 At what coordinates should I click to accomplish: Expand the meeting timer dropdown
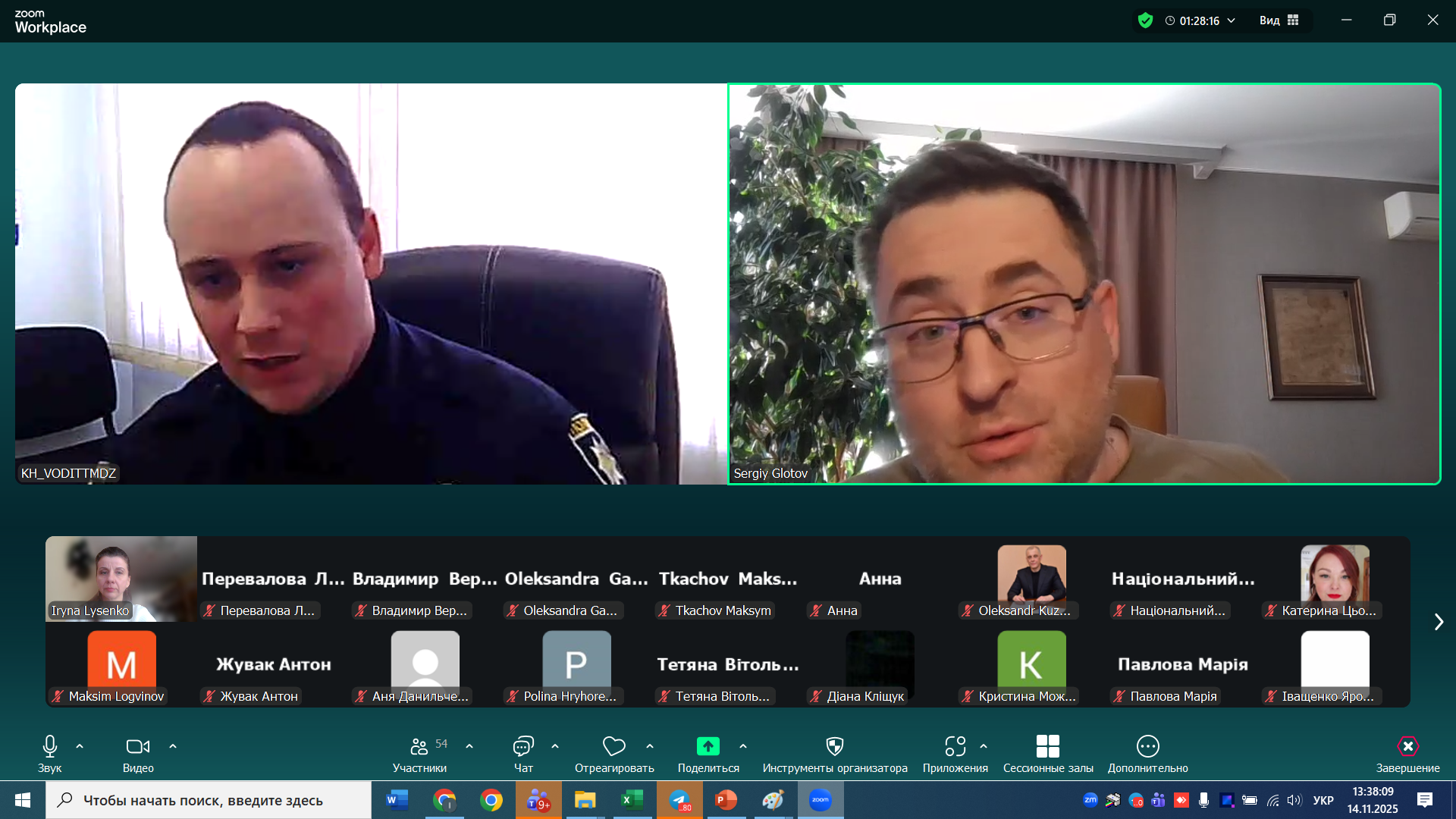(1232, 20)
